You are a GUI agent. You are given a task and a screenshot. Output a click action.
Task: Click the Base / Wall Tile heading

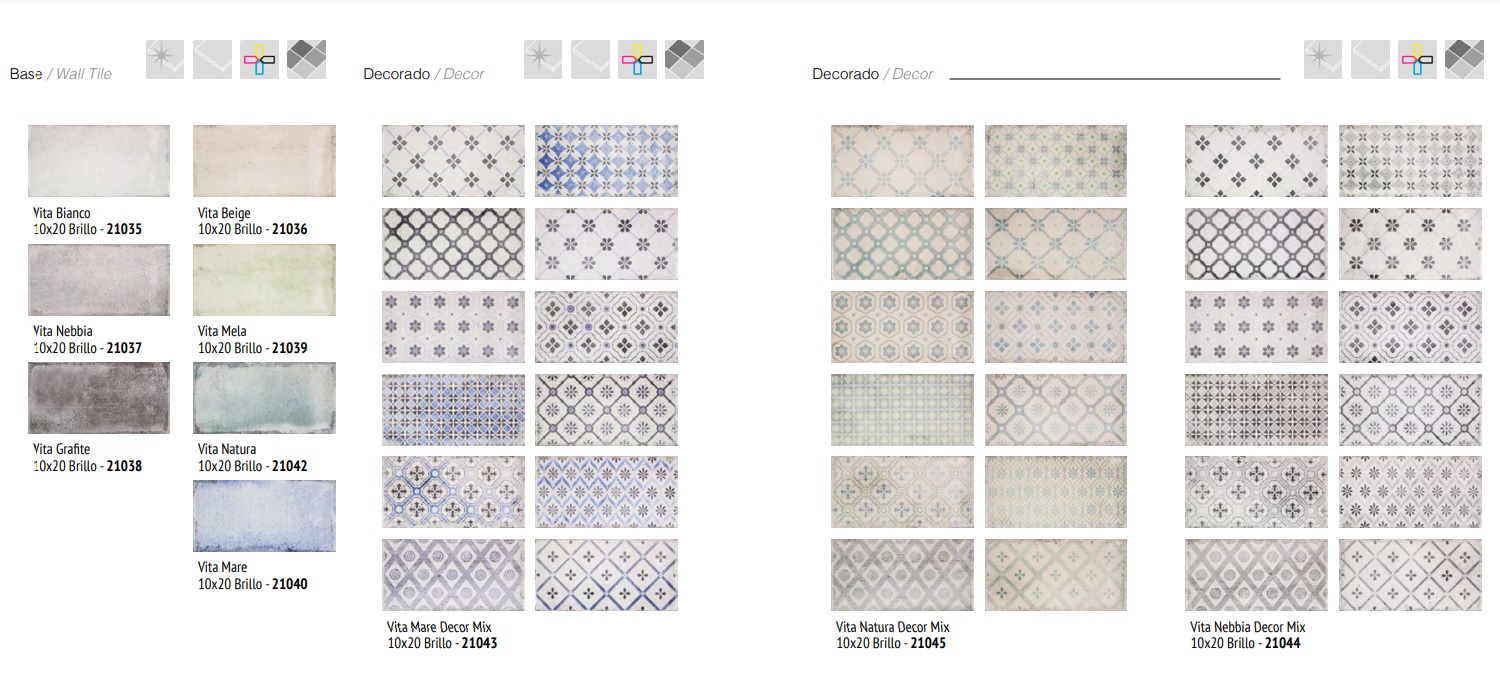pyautogui.click(x=61, y=74)
